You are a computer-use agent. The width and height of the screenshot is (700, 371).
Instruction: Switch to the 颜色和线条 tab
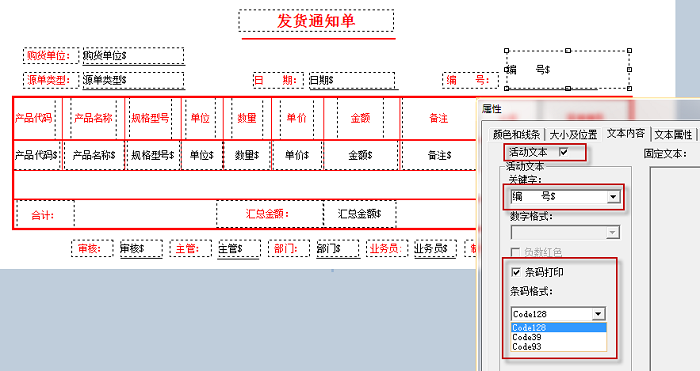coord(516,134)
